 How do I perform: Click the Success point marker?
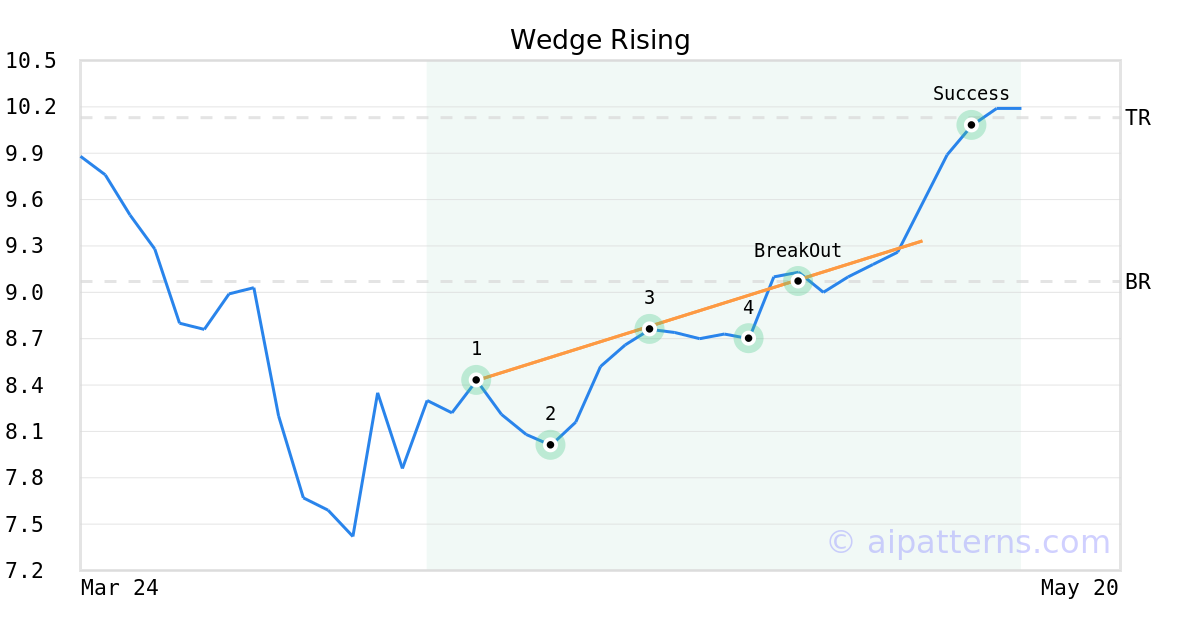click(971, 125)
